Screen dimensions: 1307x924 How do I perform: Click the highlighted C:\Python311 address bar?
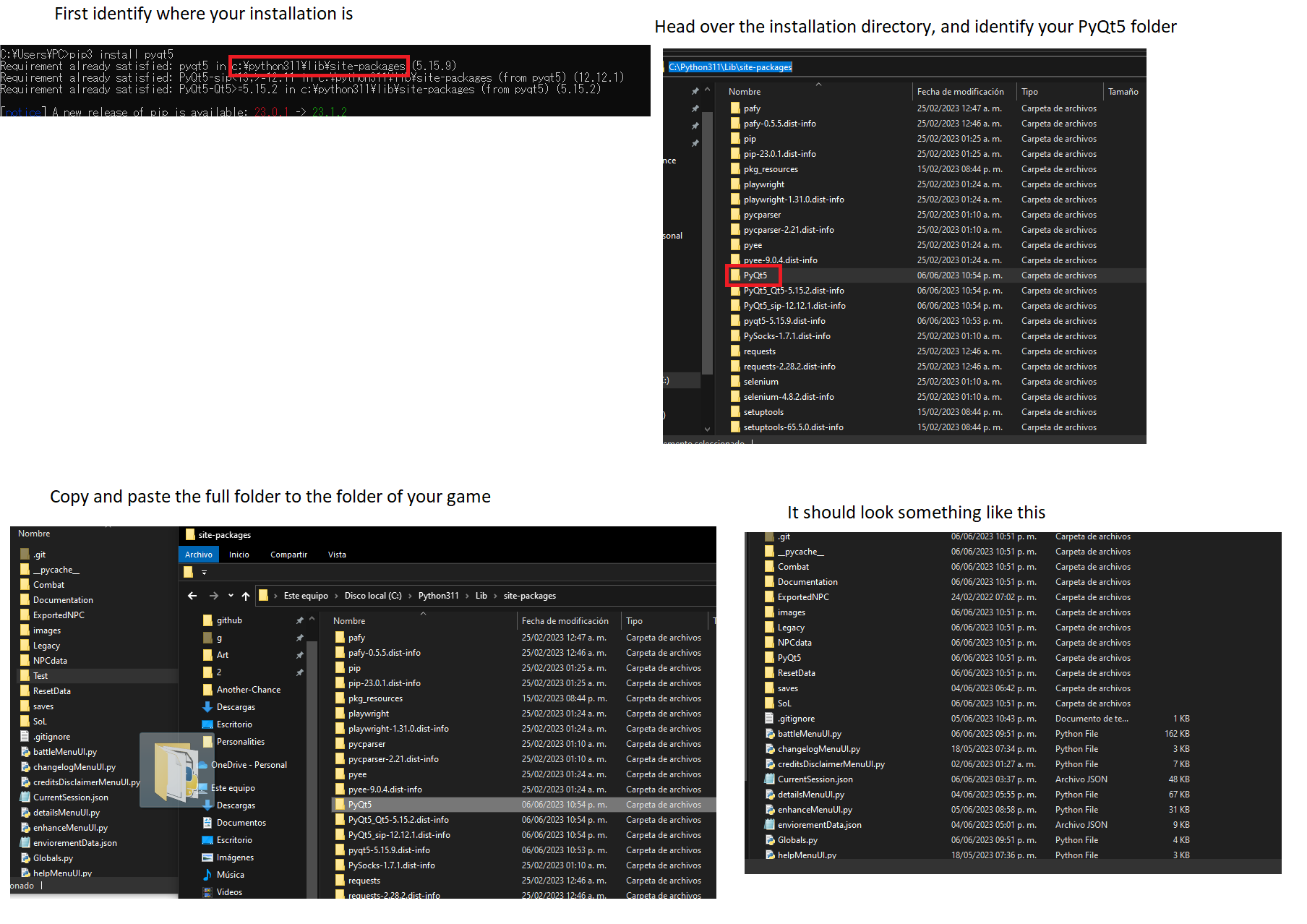click(730, 67)
